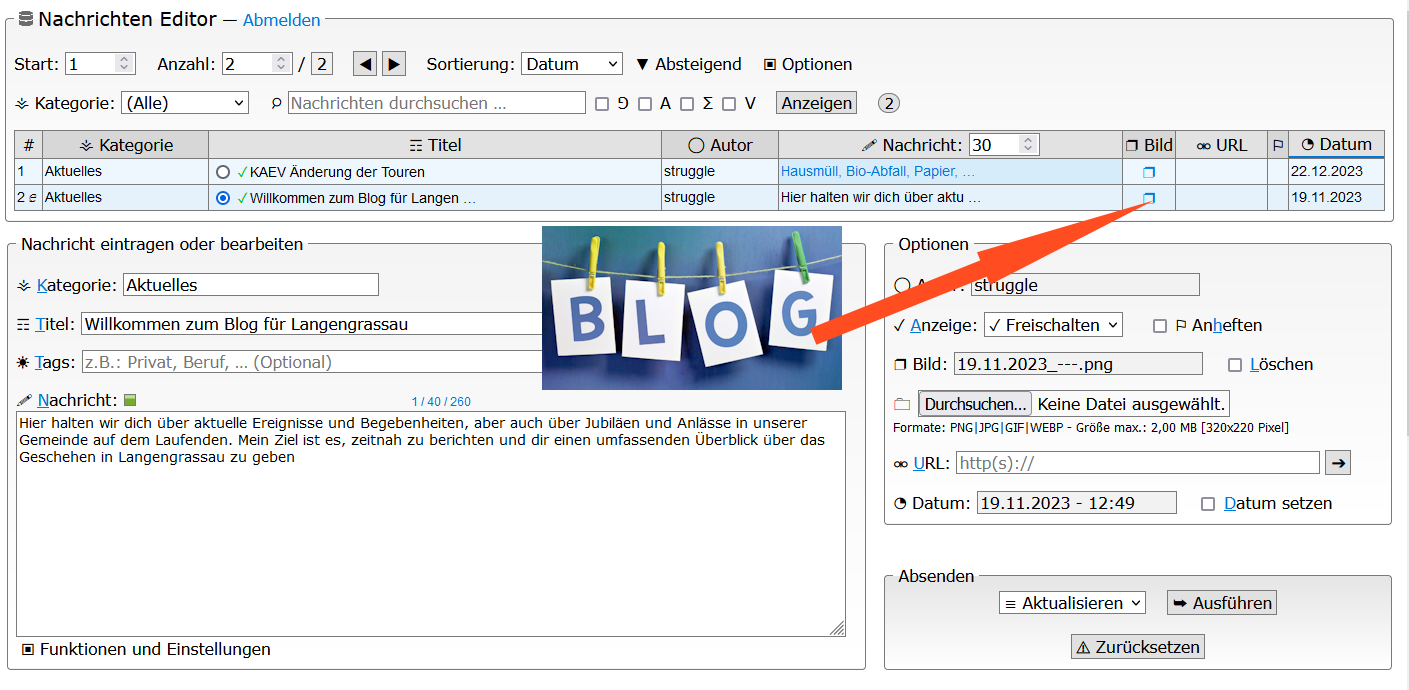Enable the Anheften checkbox
Image resolution: width=1409 pixels, height=690 pixels.
point(1160,326)
